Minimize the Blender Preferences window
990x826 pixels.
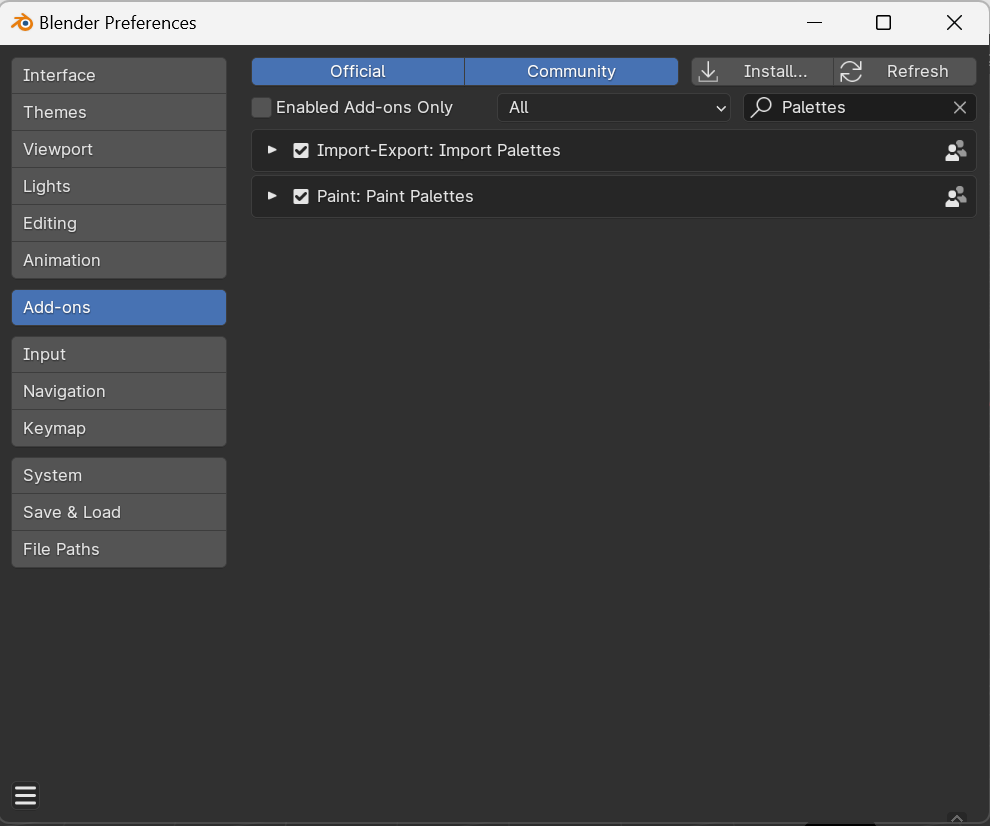(814, 23)
